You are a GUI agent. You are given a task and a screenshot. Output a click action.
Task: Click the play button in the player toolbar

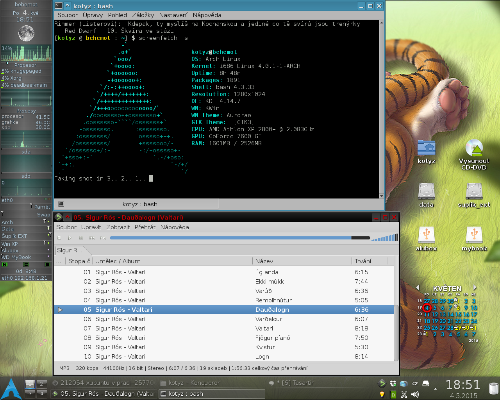(70, 238)
